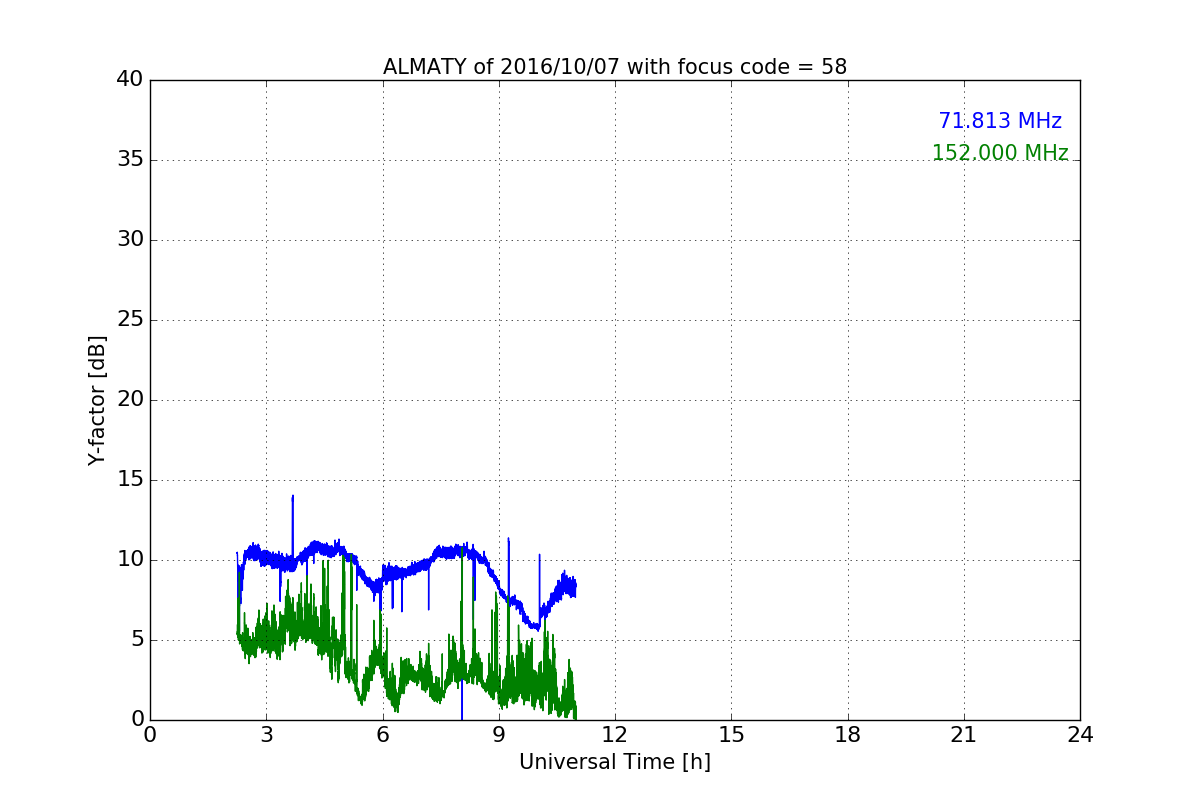Image resolution: width=1200 pixels, height=800 pixels.
Task: Click y-axis tick label 35
Action: click(x=130, y=160)
